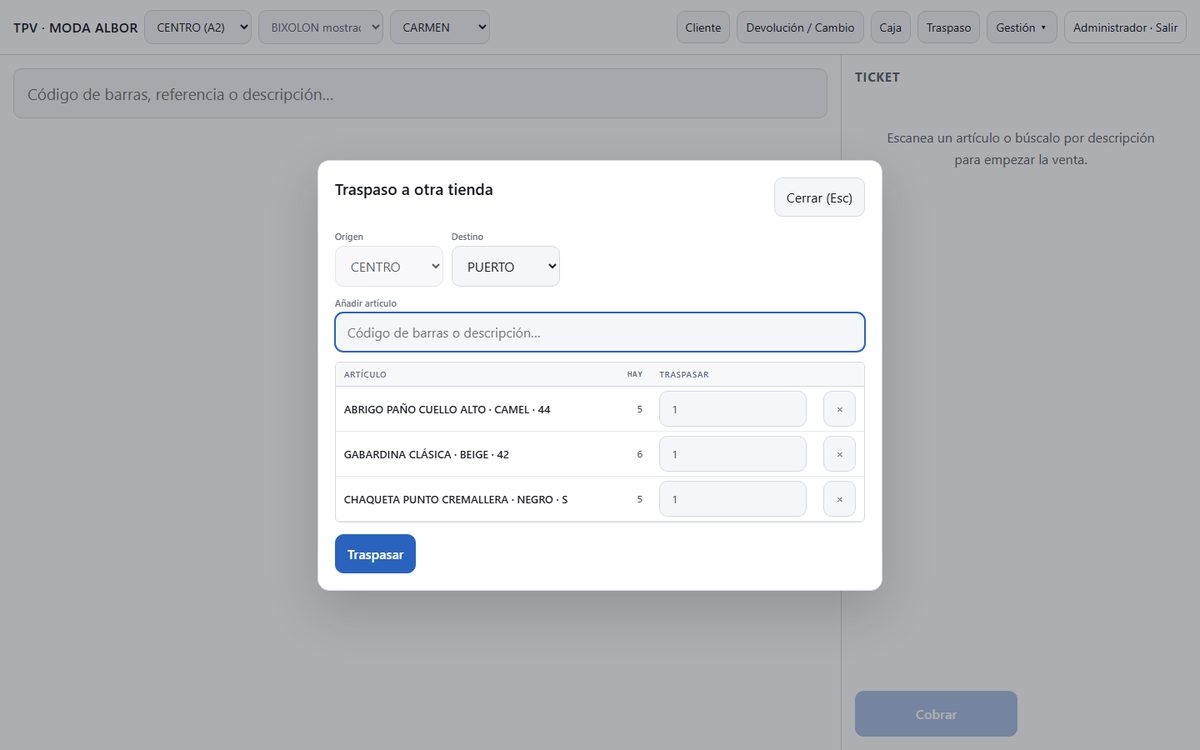Open the Cliente option
The width and height of the screenshot is (1200, 750).
click(x=703, y=27)
